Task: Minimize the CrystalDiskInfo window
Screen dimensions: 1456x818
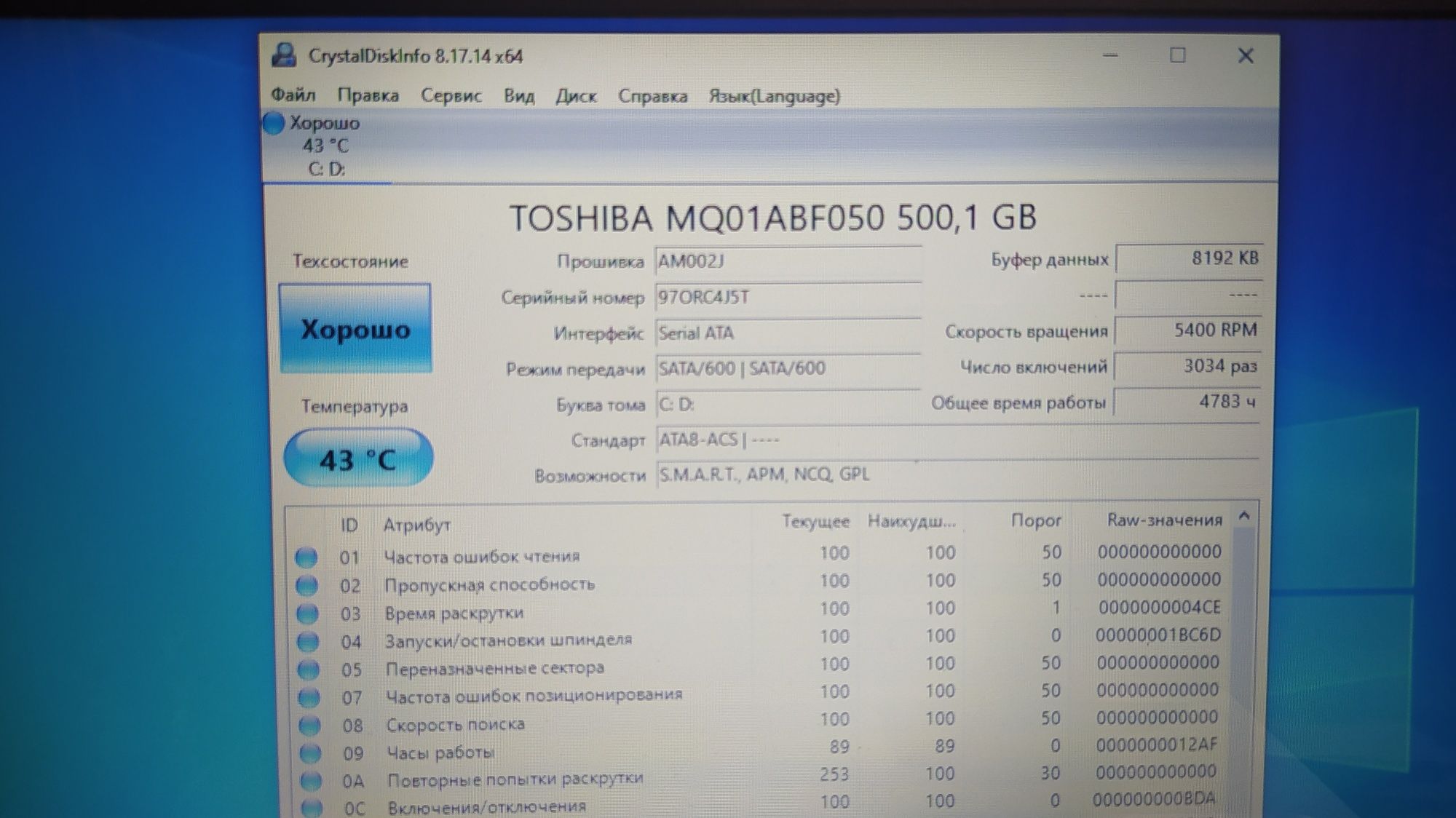Action: click(1110, 55)
